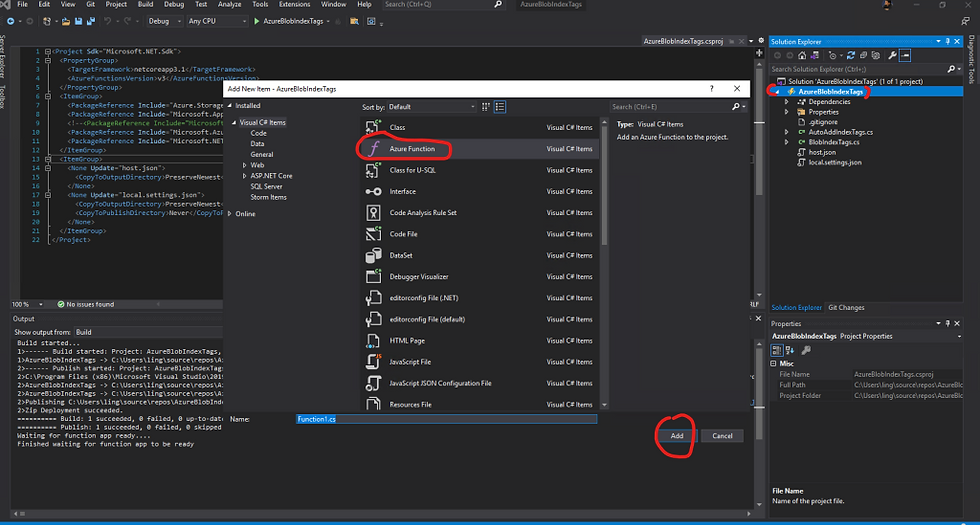Click the Home icon in Solution Explorer
The image size is (980, 525).
click(802, 56)
